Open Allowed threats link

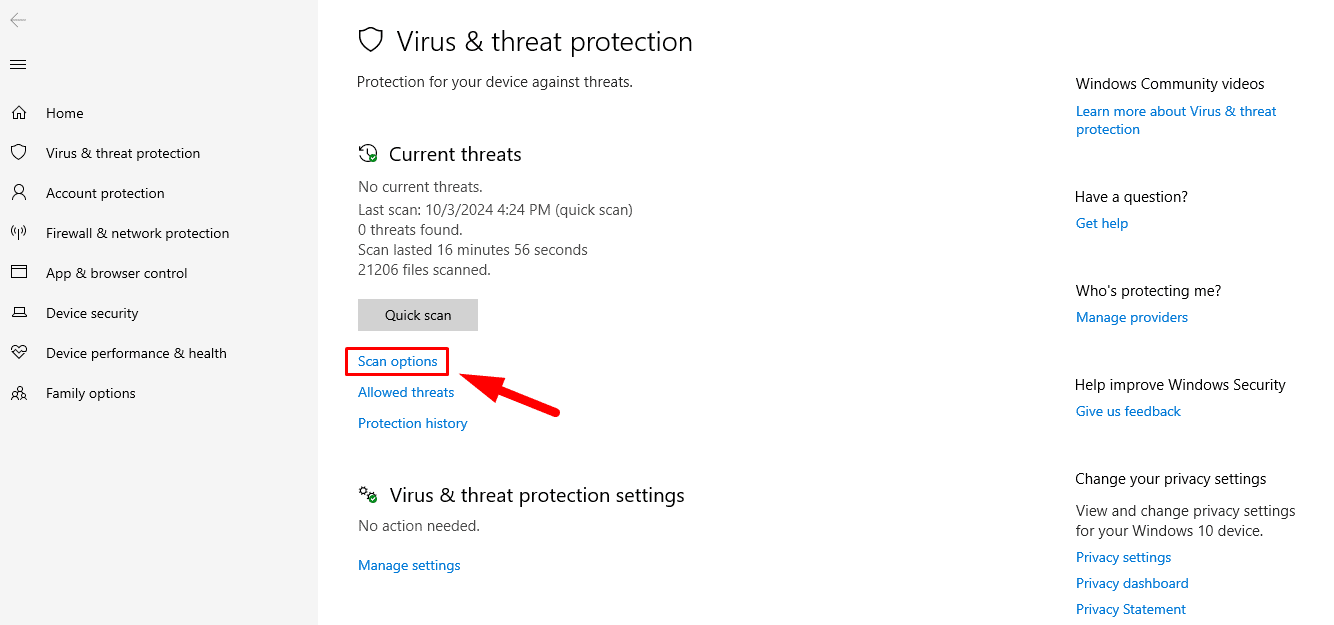(406, 392)
